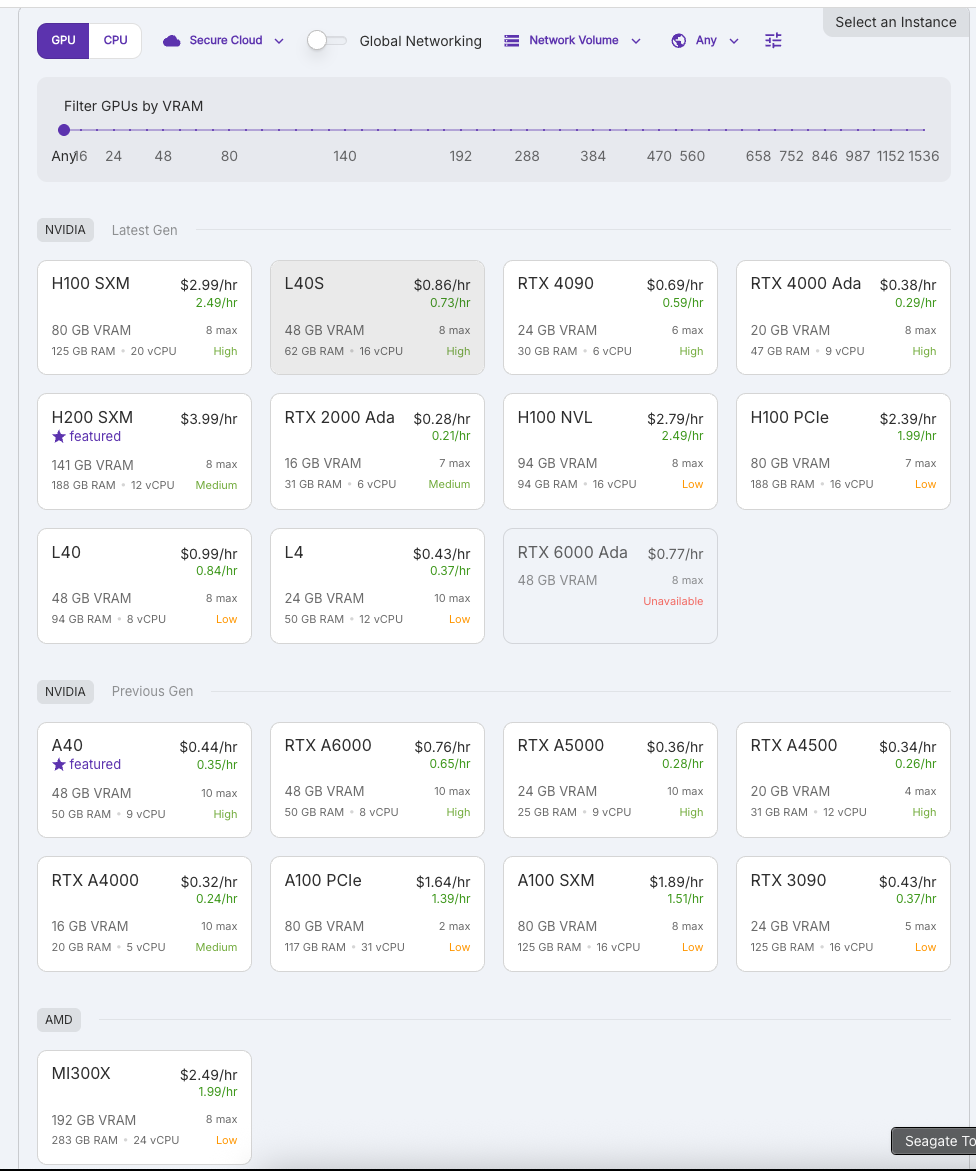Select the RTX A5000 card
Viewport: 976px width, 1171px height.
tap(610, 780)
